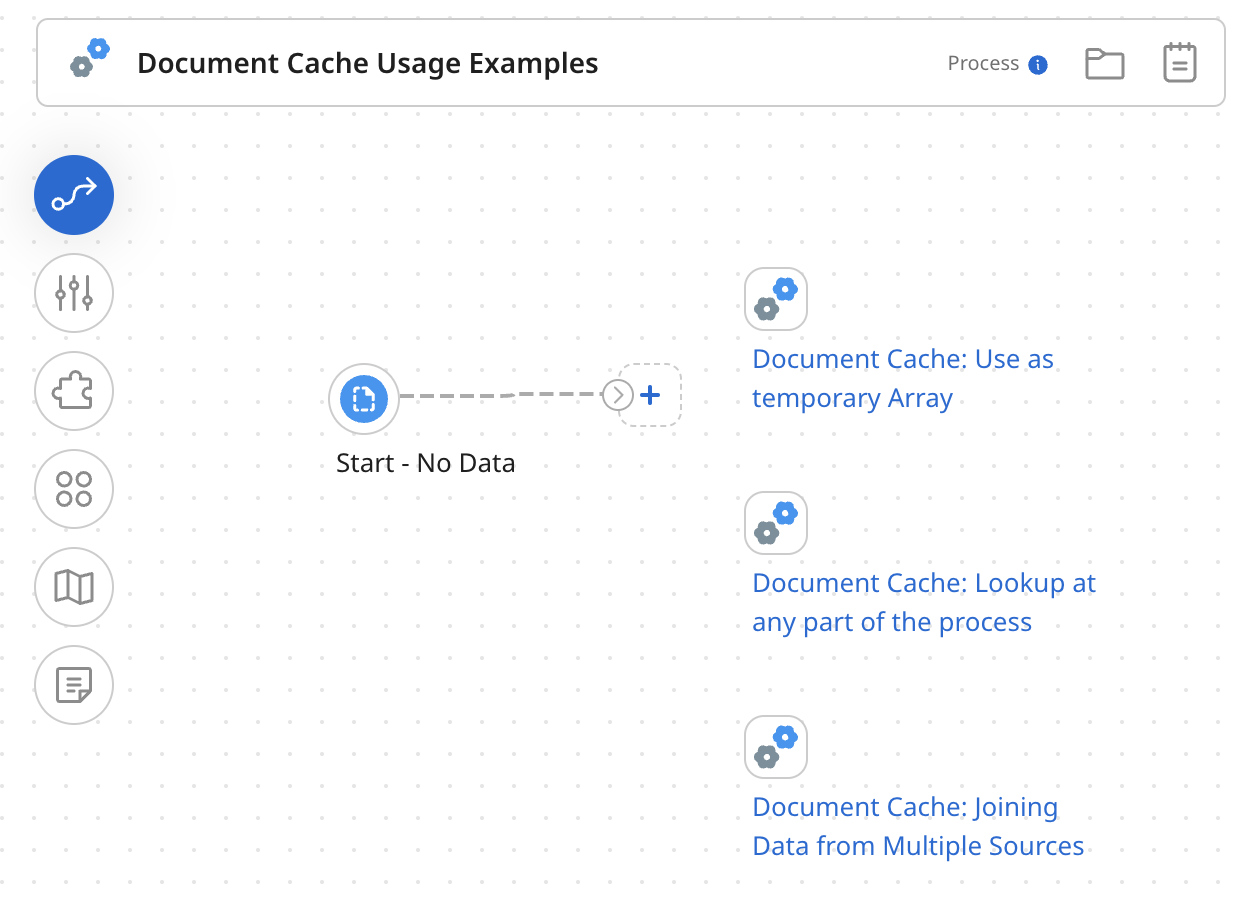This screenshot has height=908, width=1234.
Task: Click the subprocess gear icon above temporary Array link
Action: coord(776,299)
